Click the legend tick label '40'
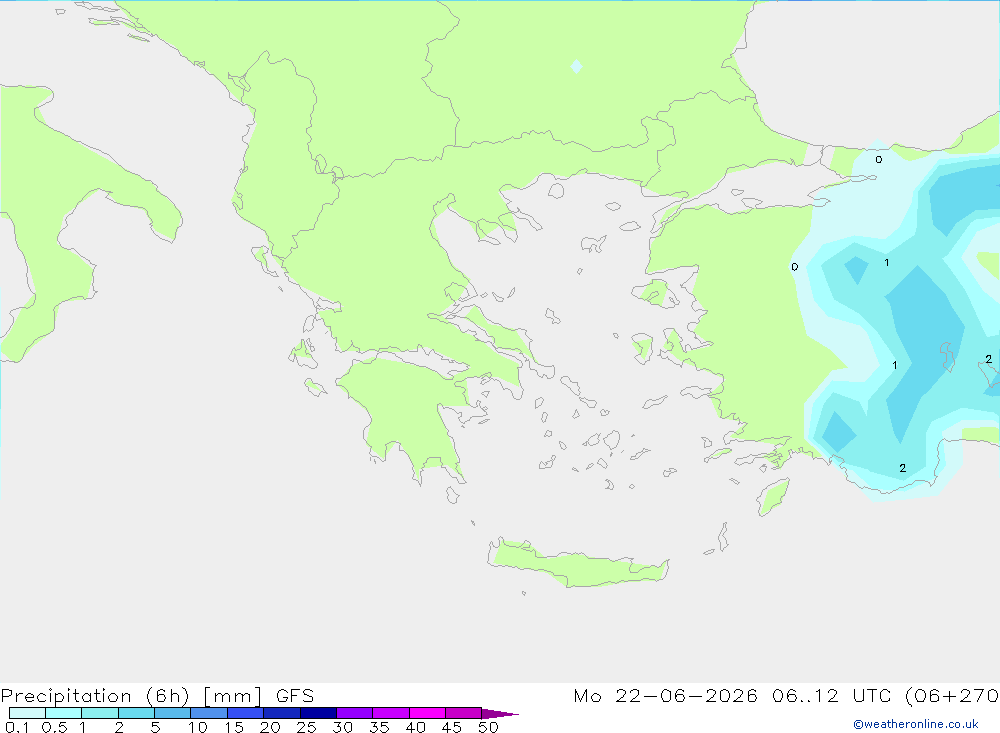This screenshot has height=733, width=1000. [x=415, y=727]
